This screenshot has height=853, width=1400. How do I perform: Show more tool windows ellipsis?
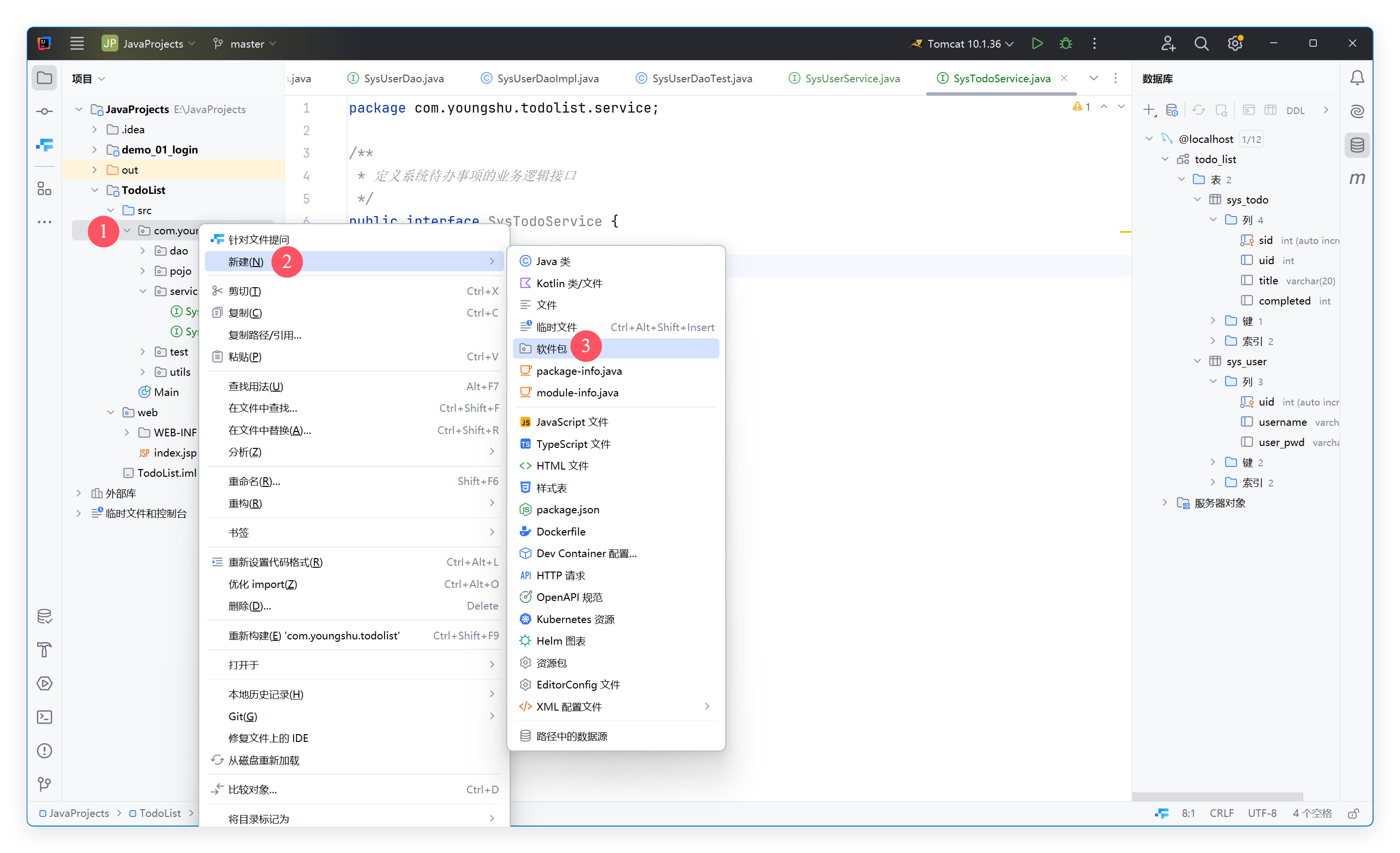tap(44, 222)
